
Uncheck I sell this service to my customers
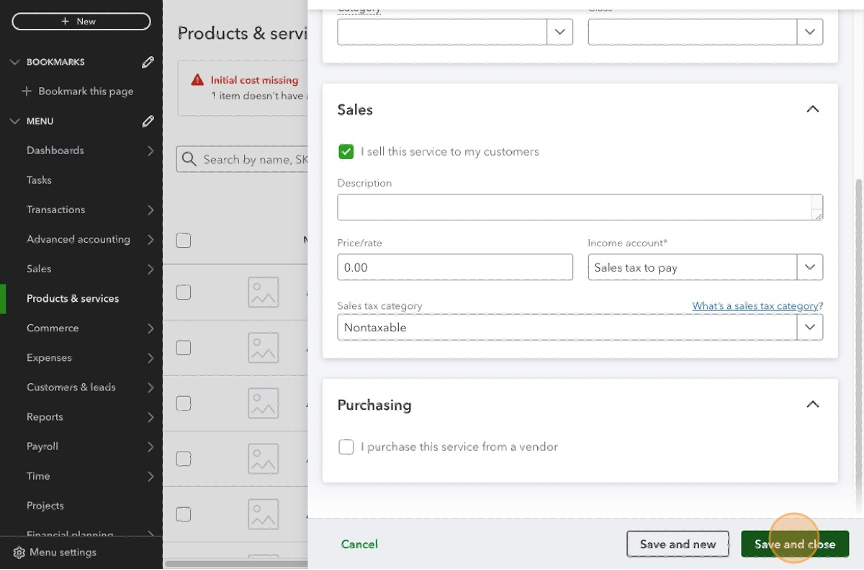[x=346, y=152]
